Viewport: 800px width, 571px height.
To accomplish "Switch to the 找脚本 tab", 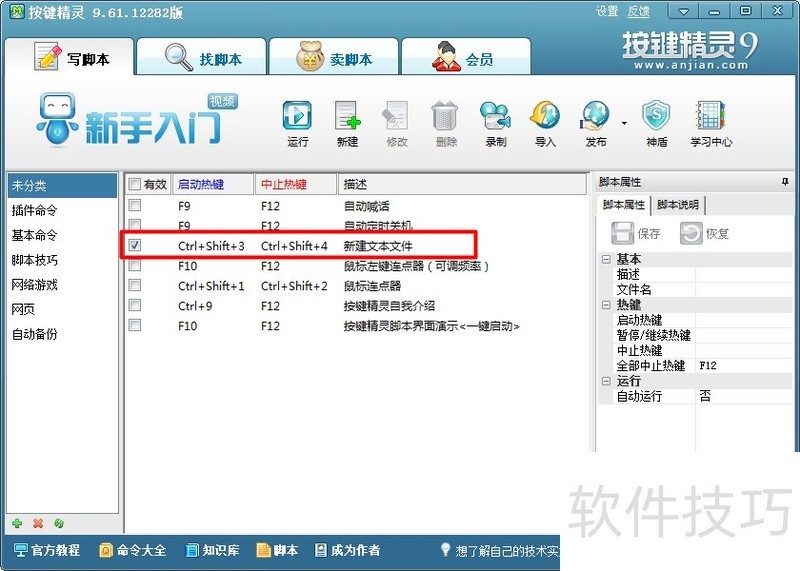I will pos(202,57).
